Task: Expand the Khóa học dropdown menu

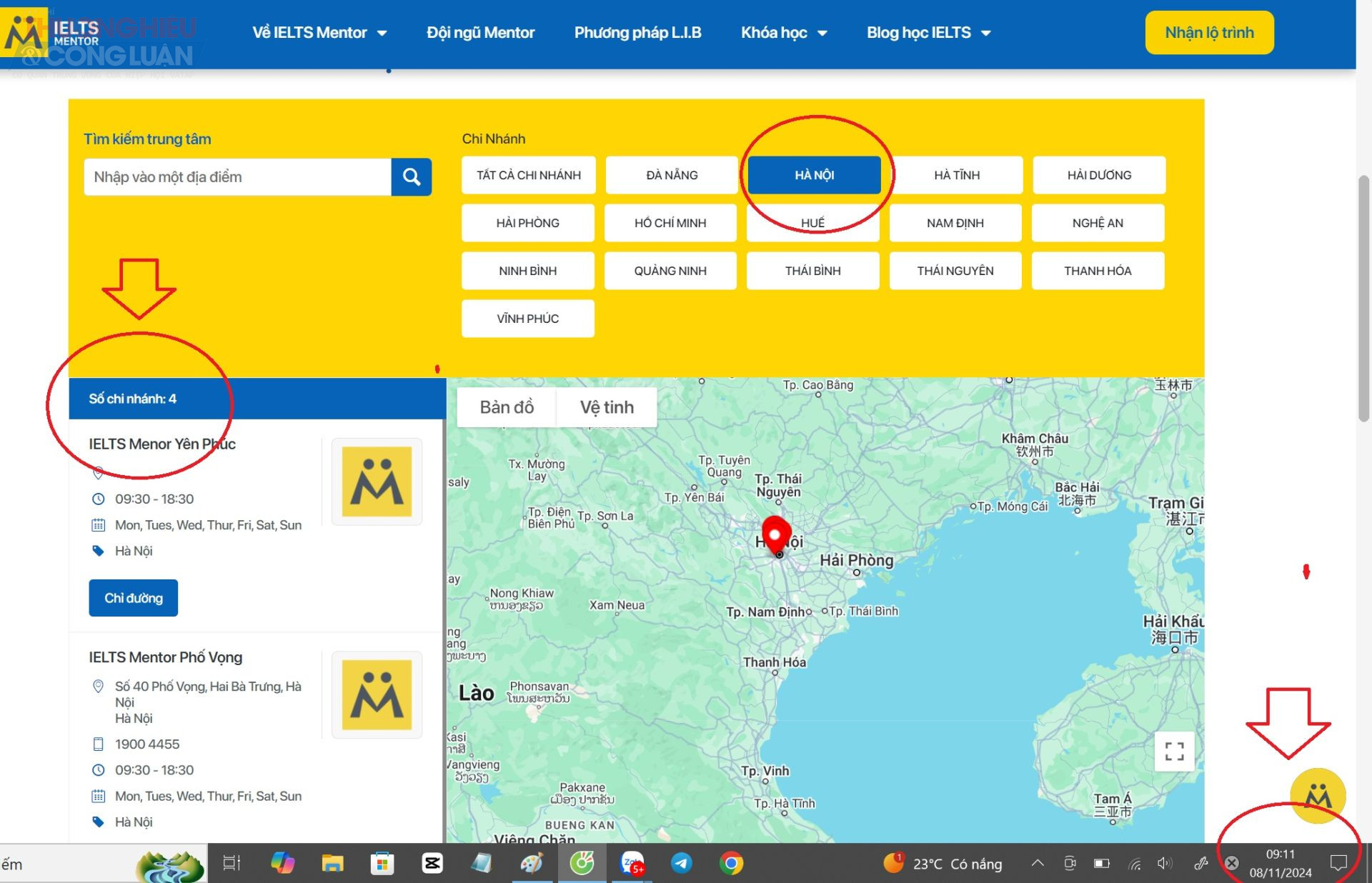Action: (x=784, y=32)
